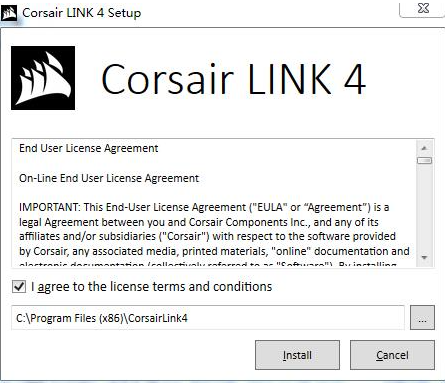Screen dimensions: 445x383
Task: Click the 'Corsair LINK 4' heading text
Action: tap(233, 79)
